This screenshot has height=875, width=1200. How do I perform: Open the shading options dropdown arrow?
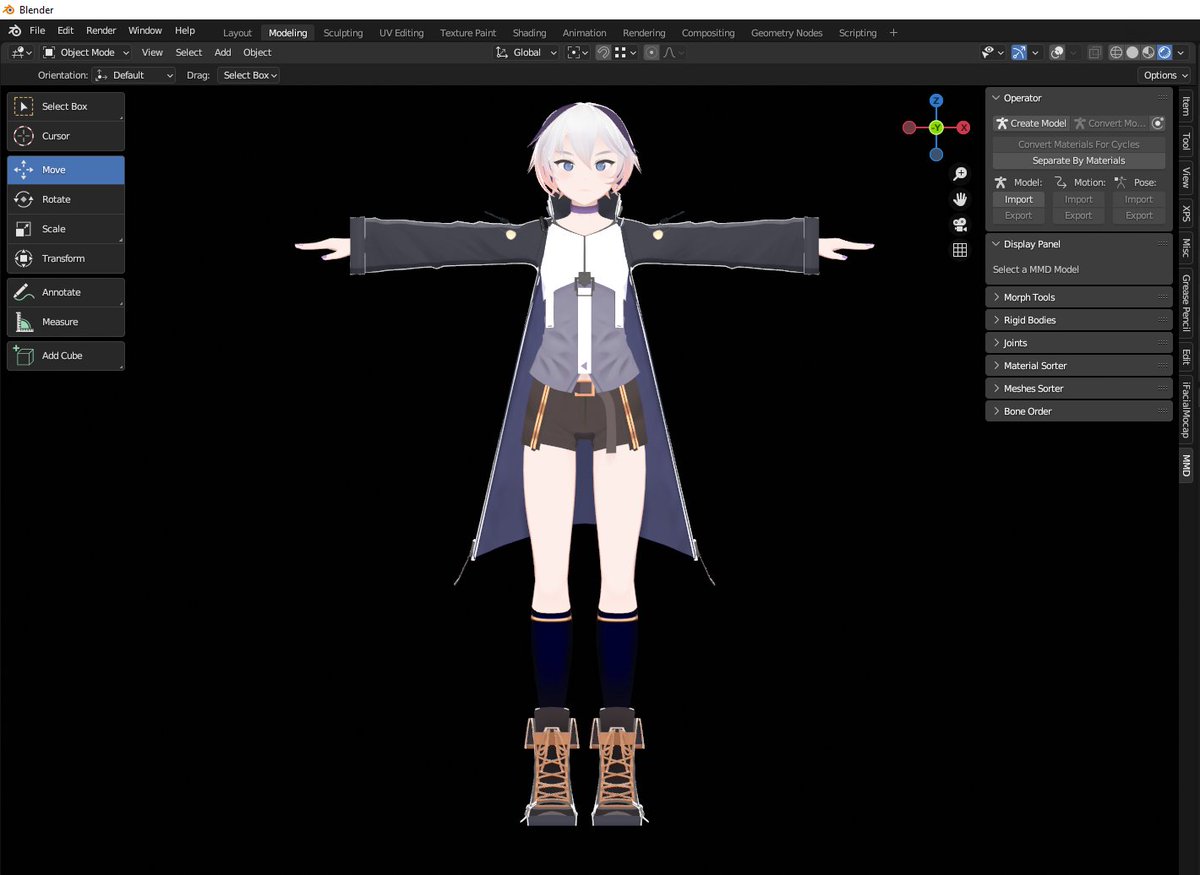[x=1181, y=53]
